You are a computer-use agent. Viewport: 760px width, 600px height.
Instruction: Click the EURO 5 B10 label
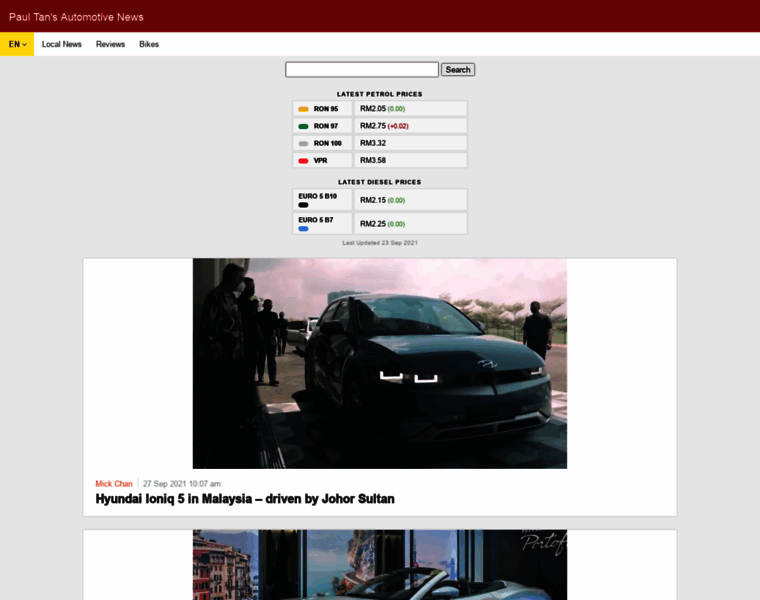(317, 196)
